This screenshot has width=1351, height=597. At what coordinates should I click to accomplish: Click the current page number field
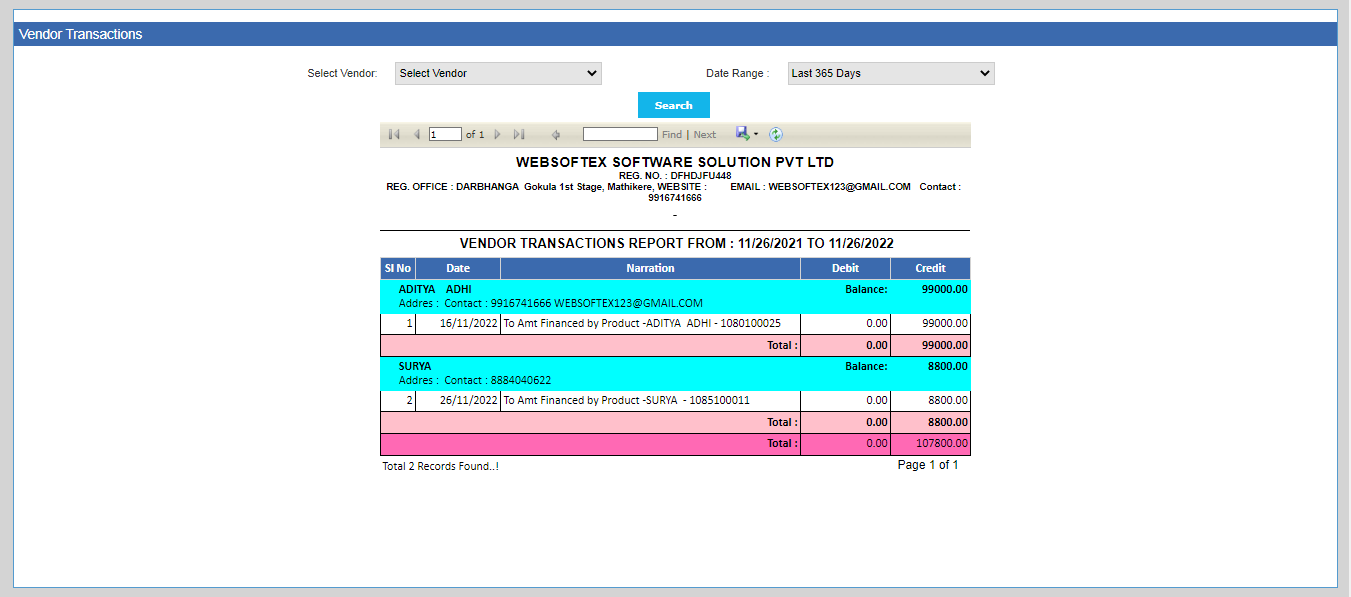(x=445, y=134)
